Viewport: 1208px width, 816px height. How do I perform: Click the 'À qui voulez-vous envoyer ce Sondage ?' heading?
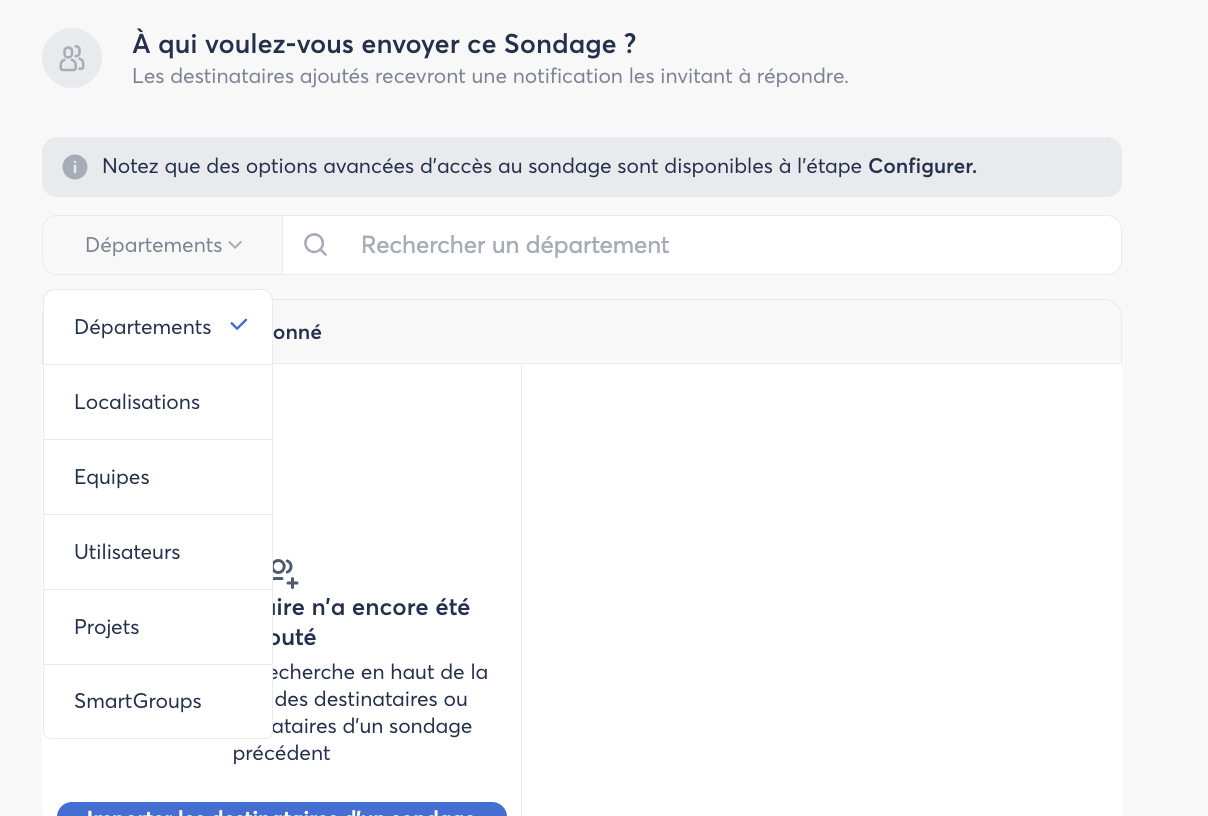click(x=384, y=45)
